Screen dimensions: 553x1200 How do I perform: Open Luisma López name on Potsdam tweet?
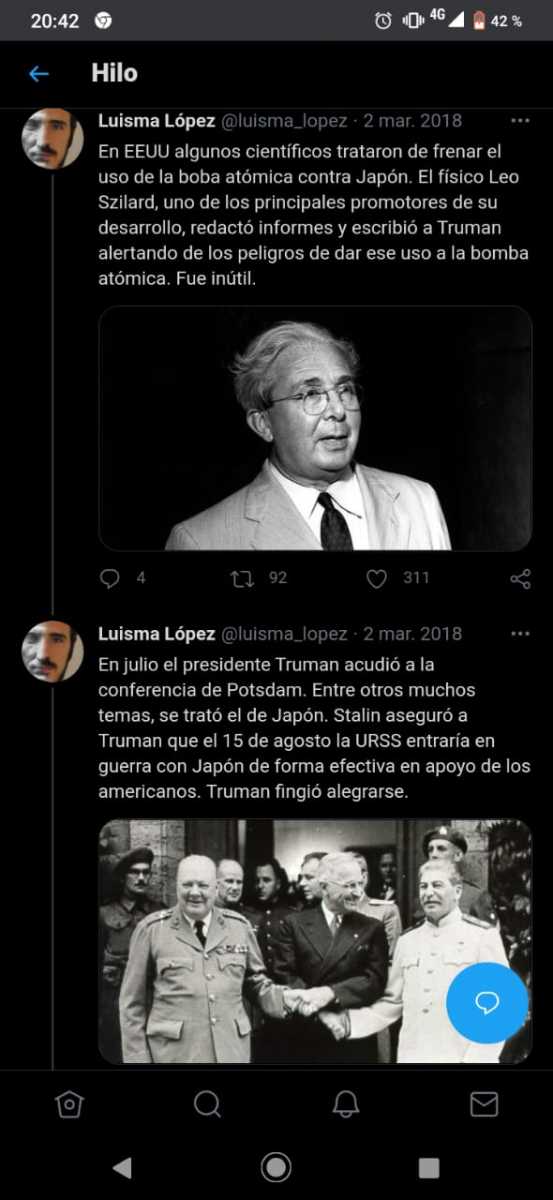(157, 634)
